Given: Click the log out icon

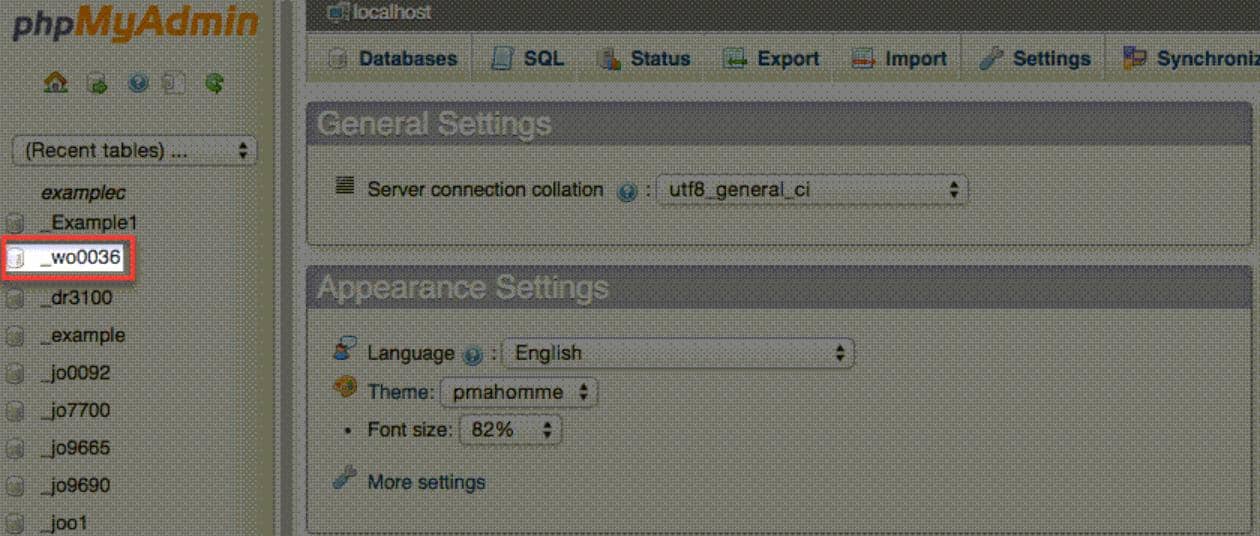Looking at the screenshot, I should [96, 84].
